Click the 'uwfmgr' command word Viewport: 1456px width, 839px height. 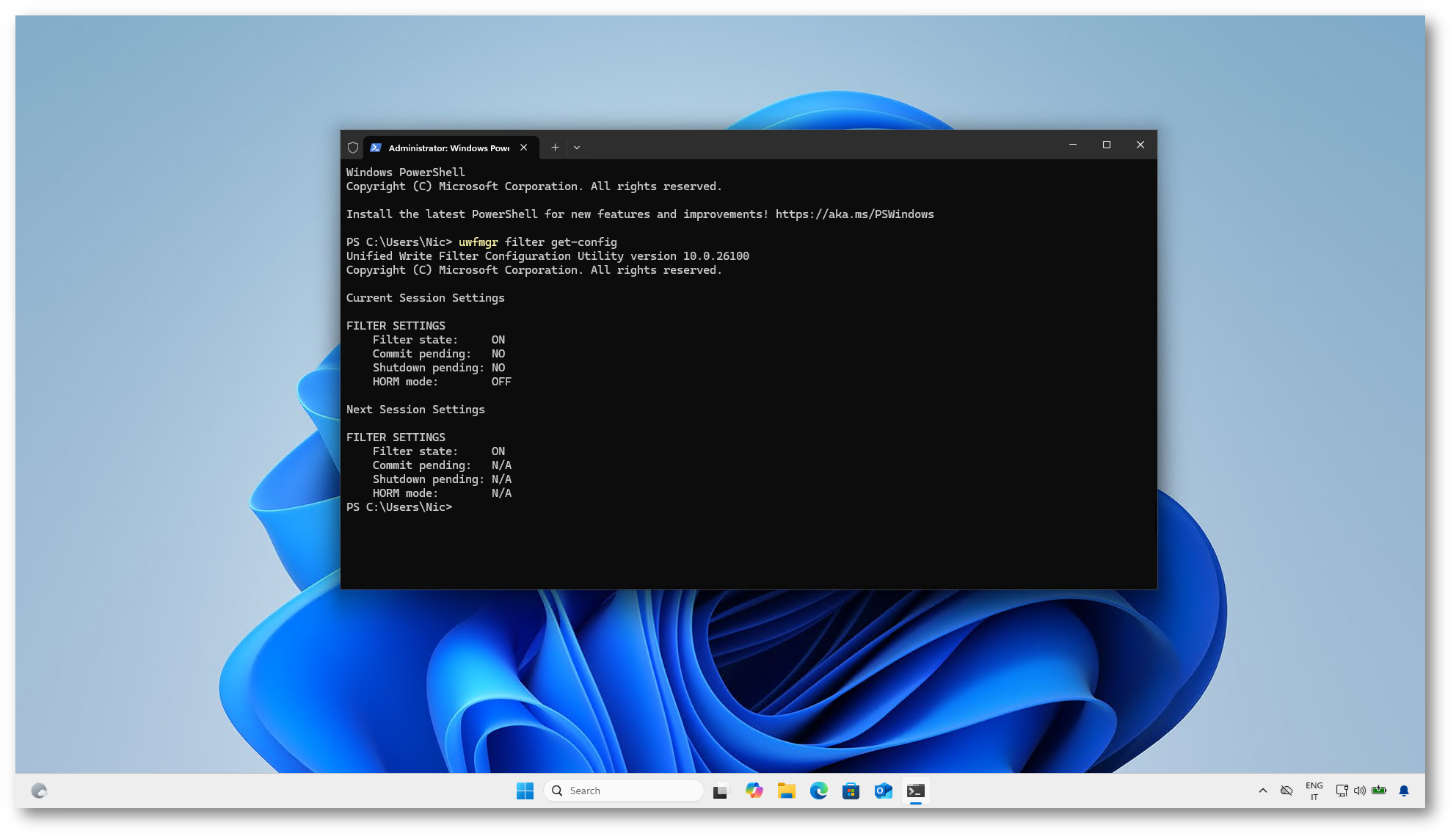coord(478,242)
